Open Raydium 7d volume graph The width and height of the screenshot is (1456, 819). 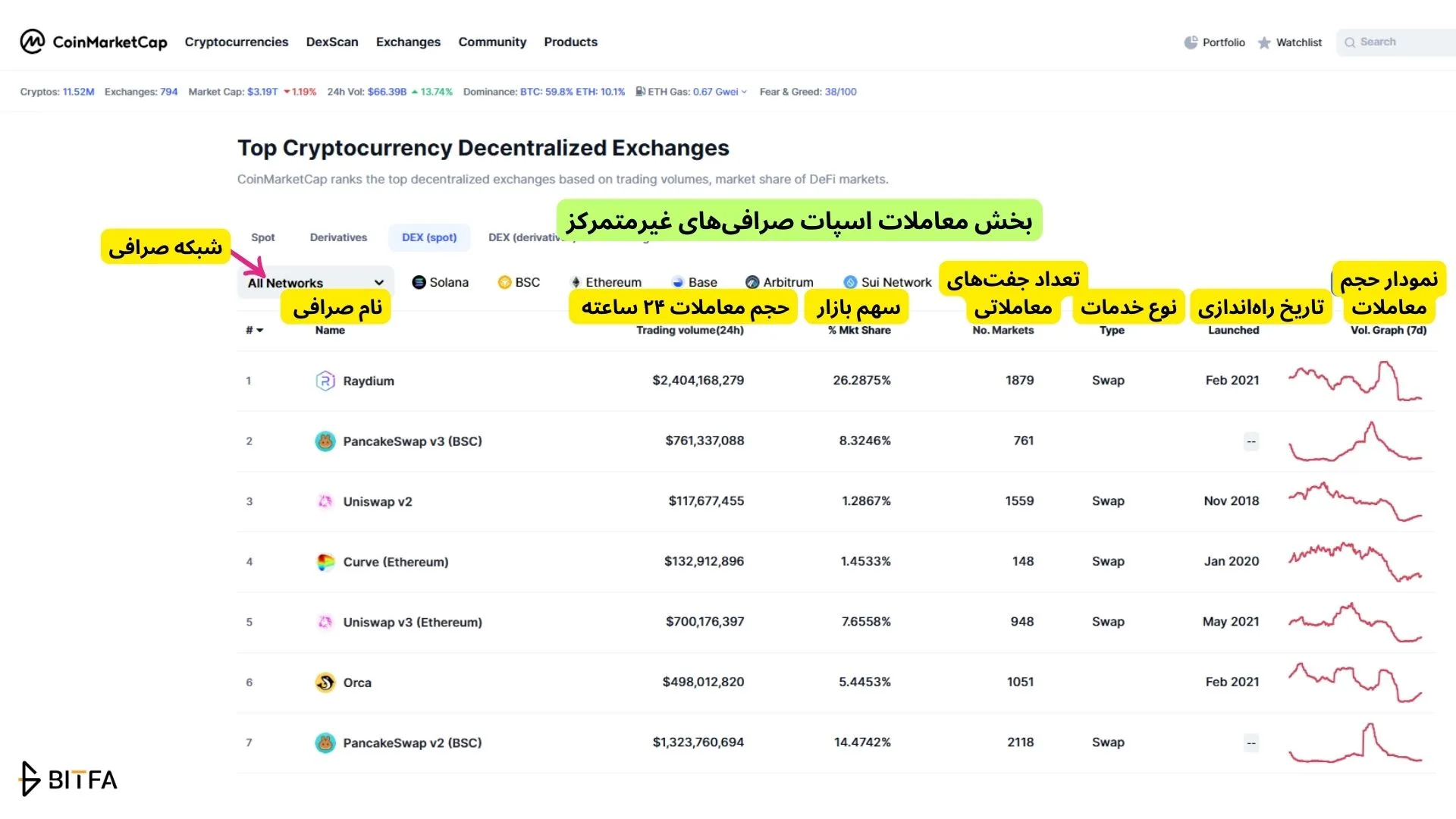tap(1355, 381)
